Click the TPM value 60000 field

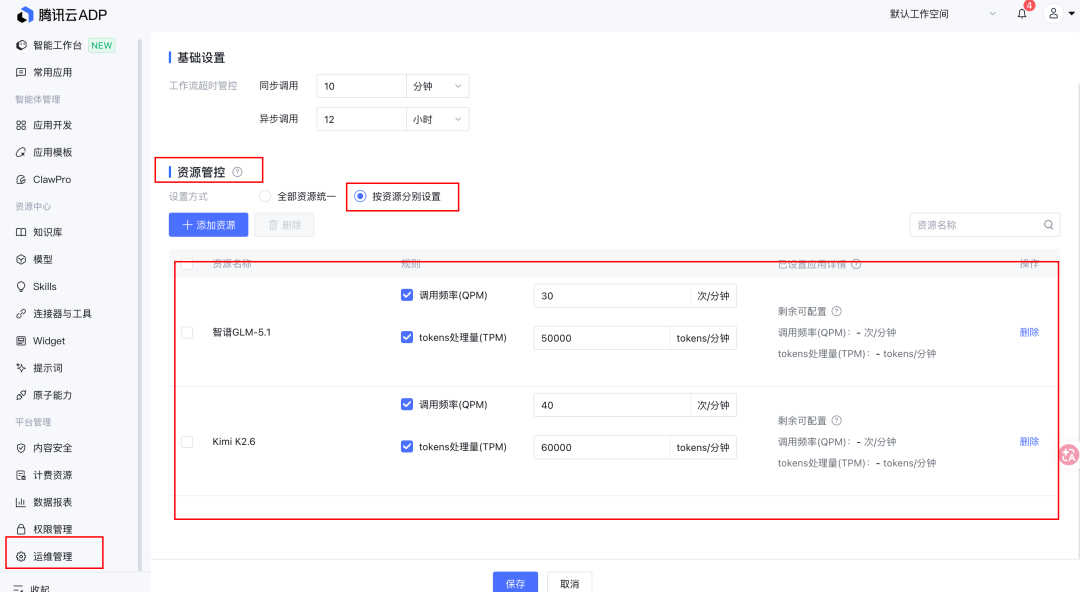pos(601,447)
